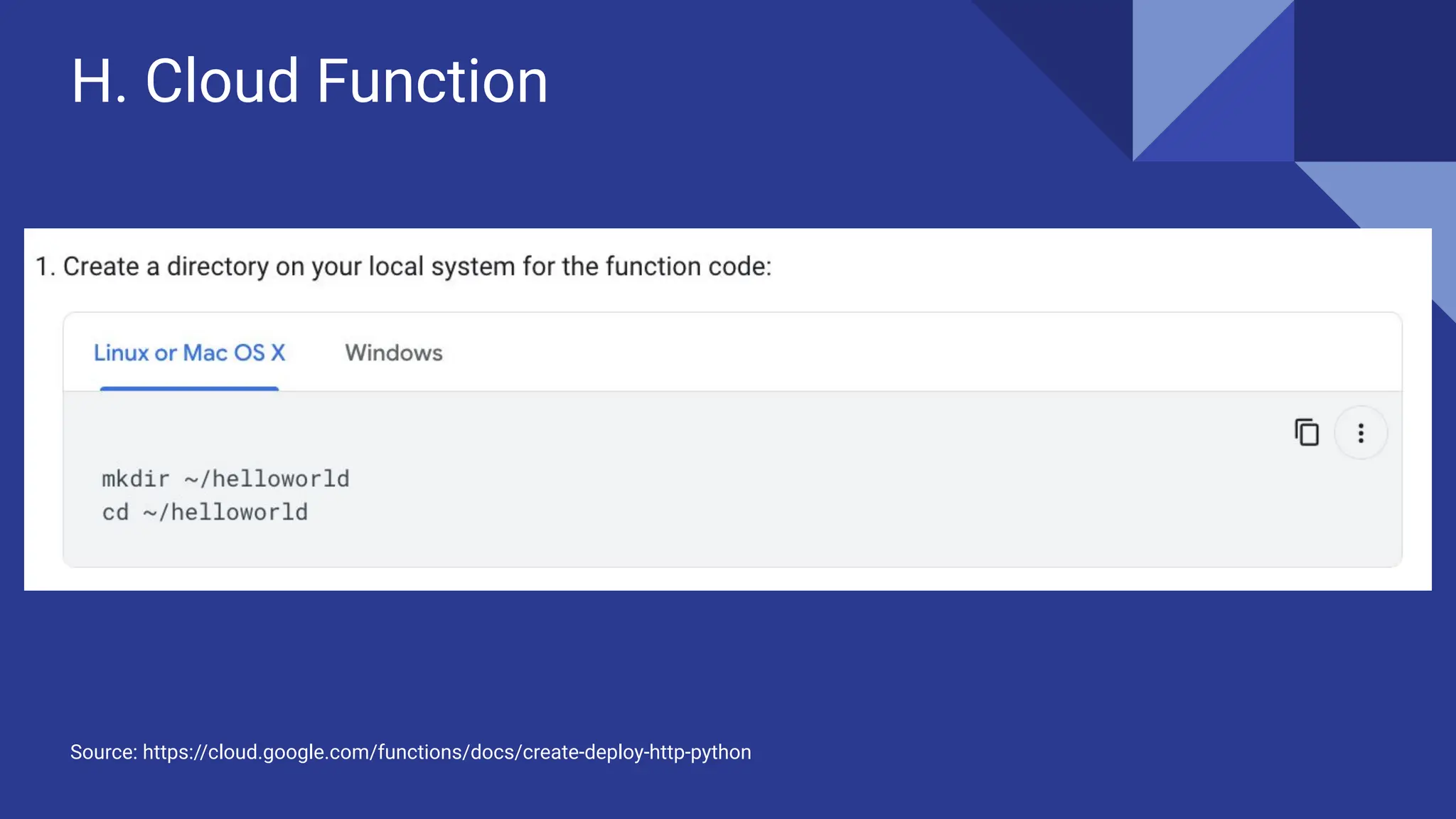
Task: Select the 'cd ~/helloworld' command line
Action: pyautogui.click(x=205, y=513)
